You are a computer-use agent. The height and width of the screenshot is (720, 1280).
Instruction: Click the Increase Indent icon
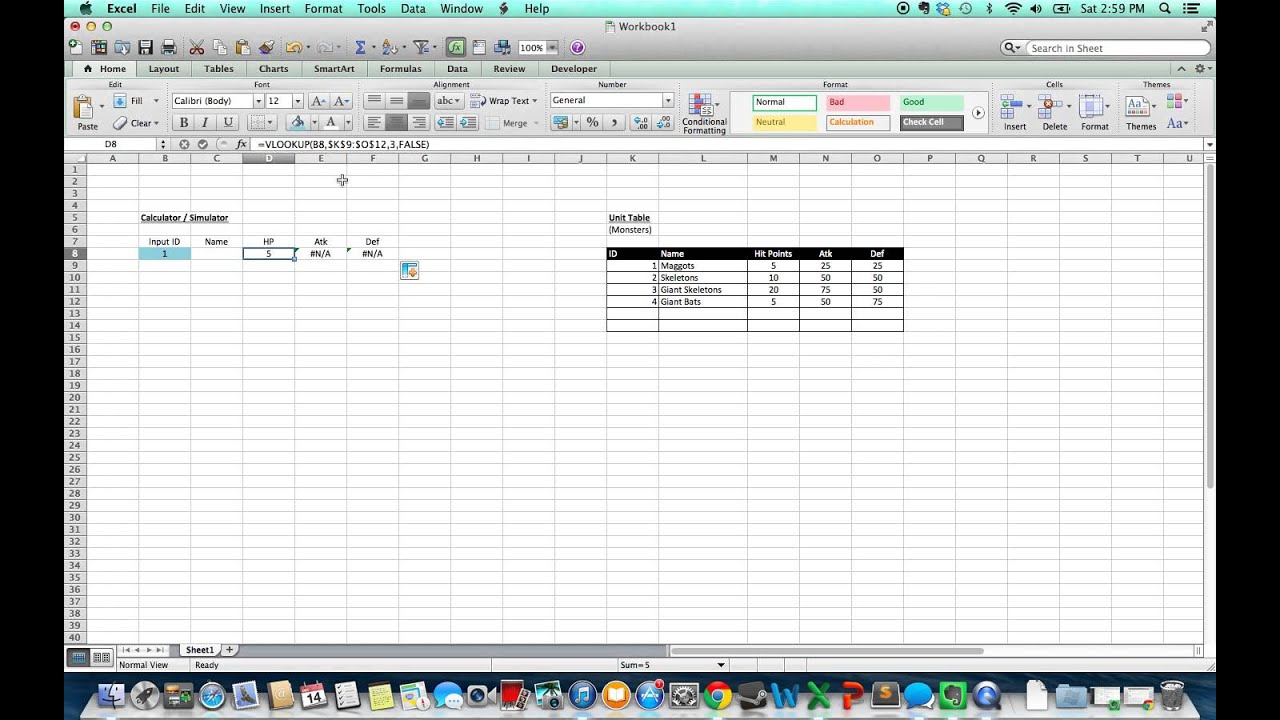pyautogui.click(x=467, y=122)
